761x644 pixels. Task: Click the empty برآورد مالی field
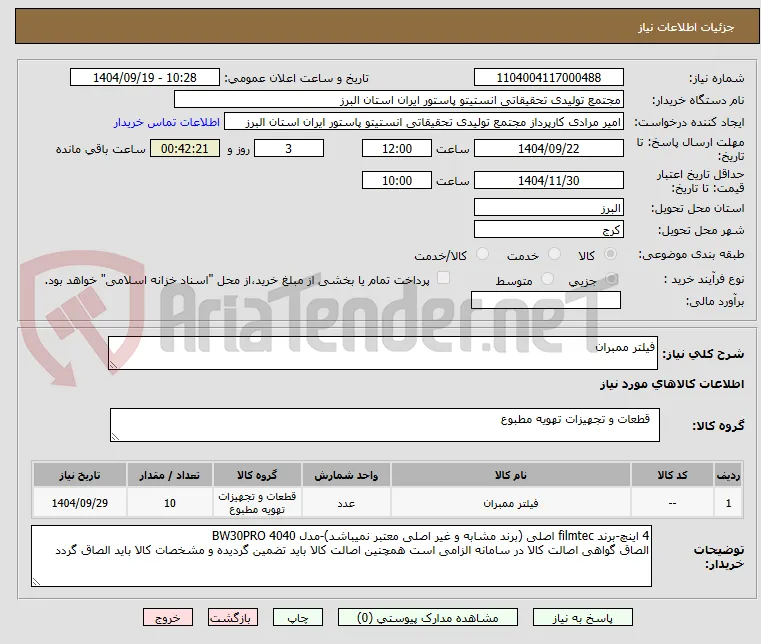coord(546,300)
